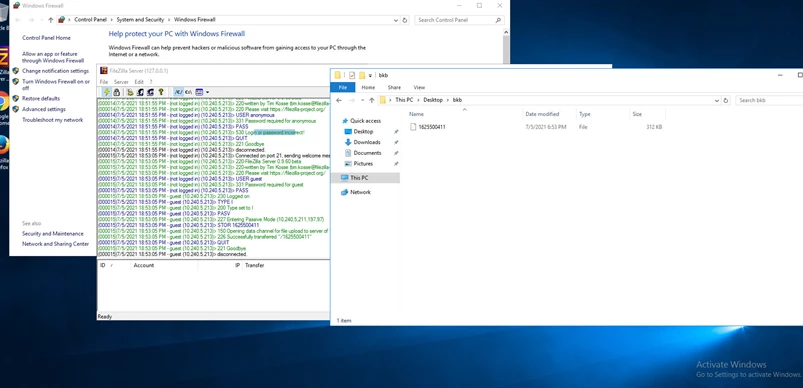Select Downloads in Quick access
Image resolution: width=803 pixels, height=388 pixels.
pos(367,142)
